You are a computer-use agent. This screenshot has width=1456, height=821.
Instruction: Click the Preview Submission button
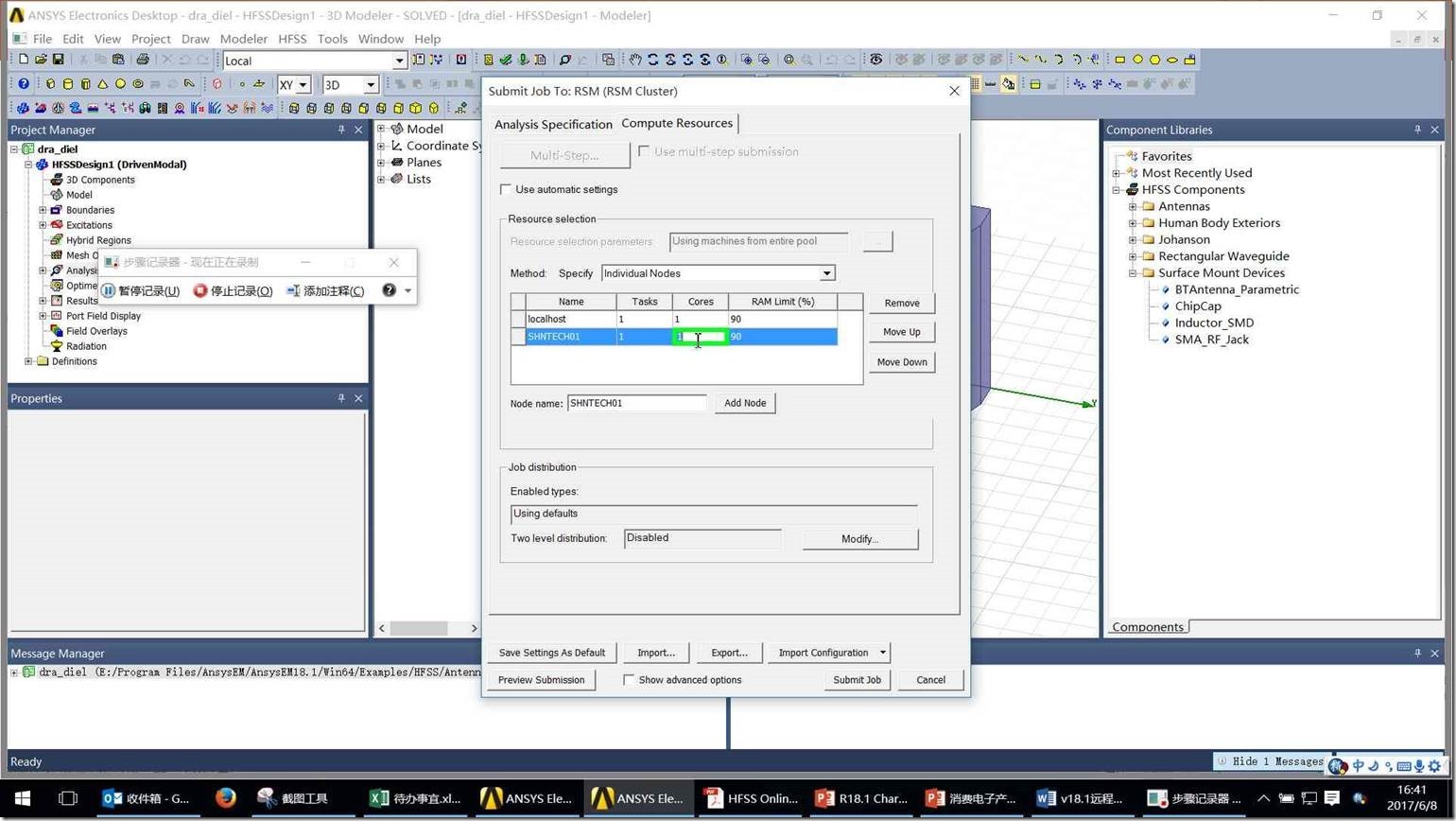tap(542, 679)
